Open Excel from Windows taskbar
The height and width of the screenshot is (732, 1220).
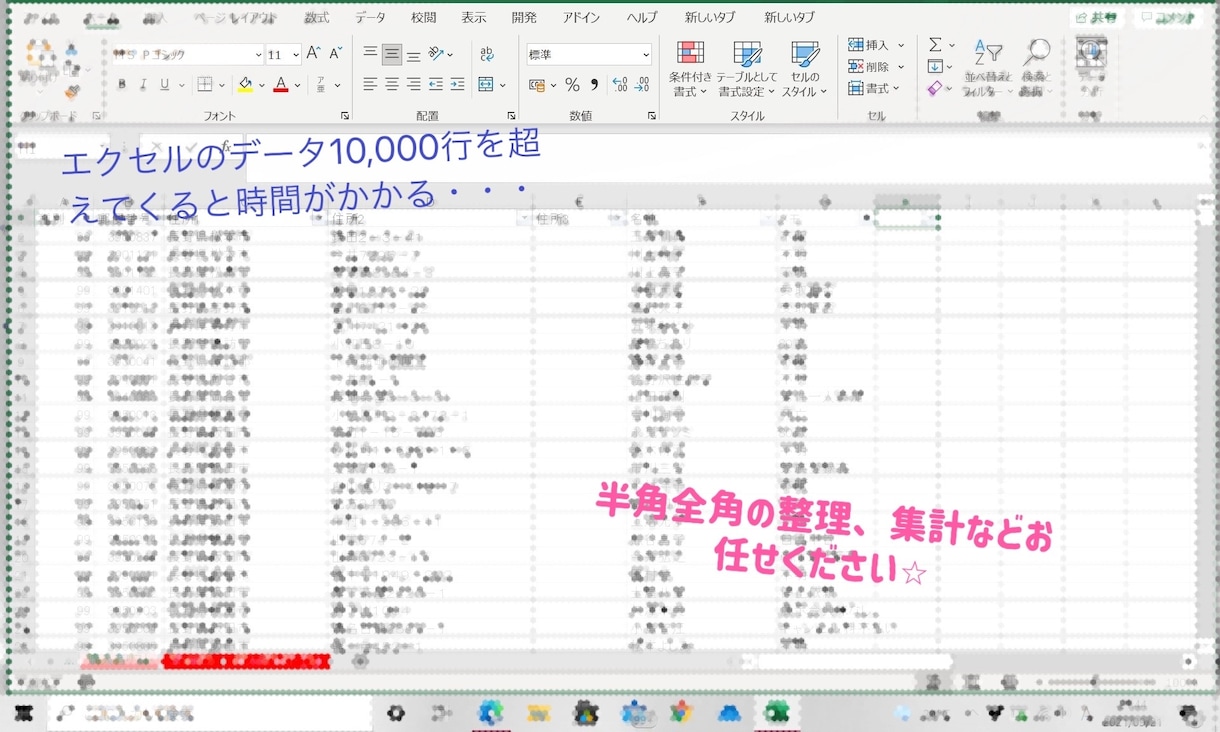click(x=776, y=713)
